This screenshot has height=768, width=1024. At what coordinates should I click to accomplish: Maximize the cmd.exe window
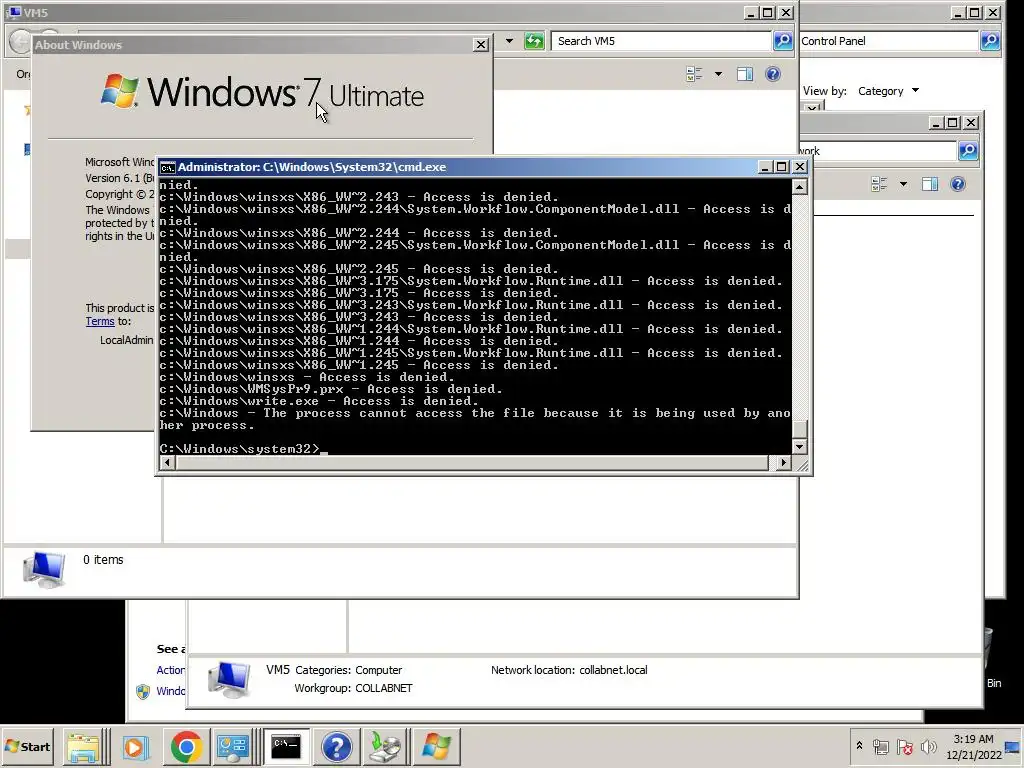tap(782, 167)
